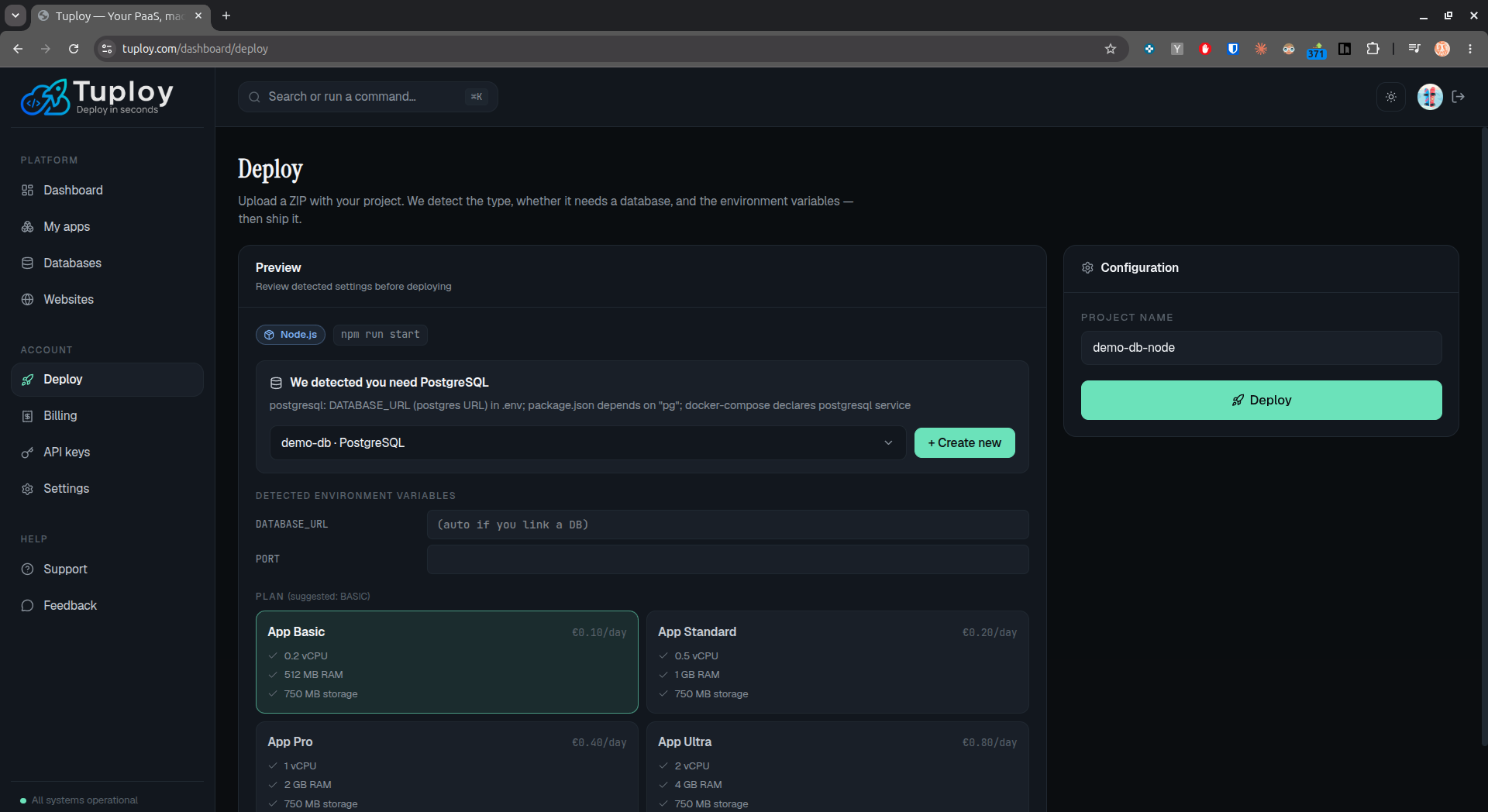Viewport: 1488px width, 812px height.
Task: Click the media control playlist icon
Action: pos(1414,49)
